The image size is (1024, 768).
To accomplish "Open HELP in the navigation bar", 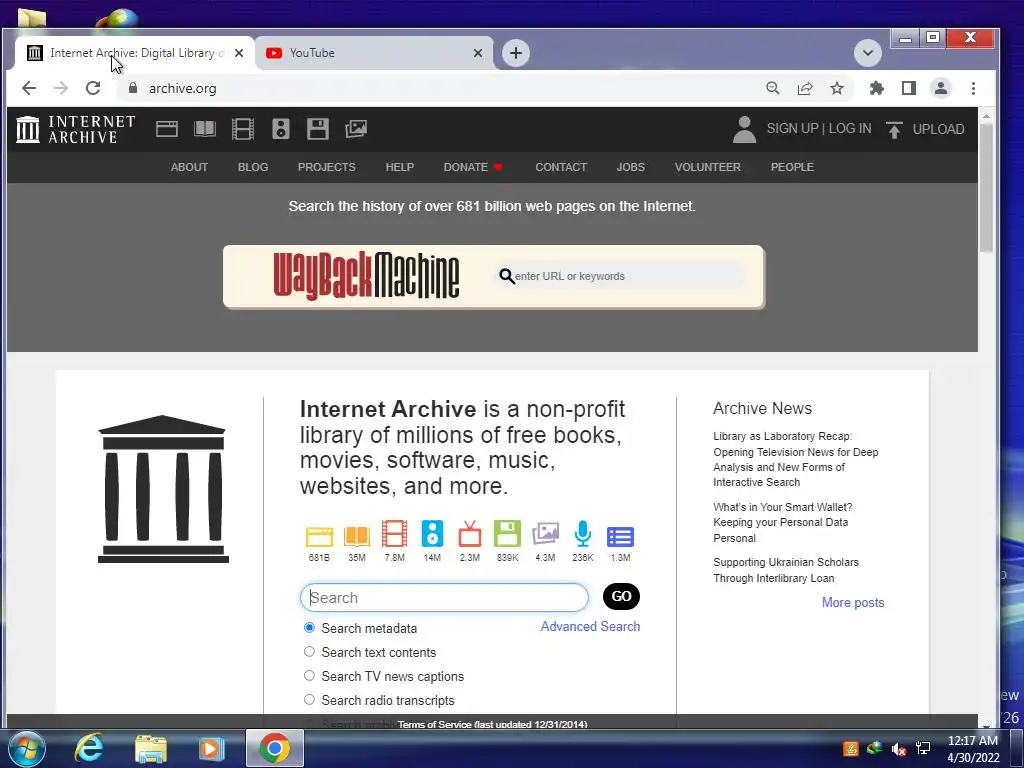I will (400, 167).
